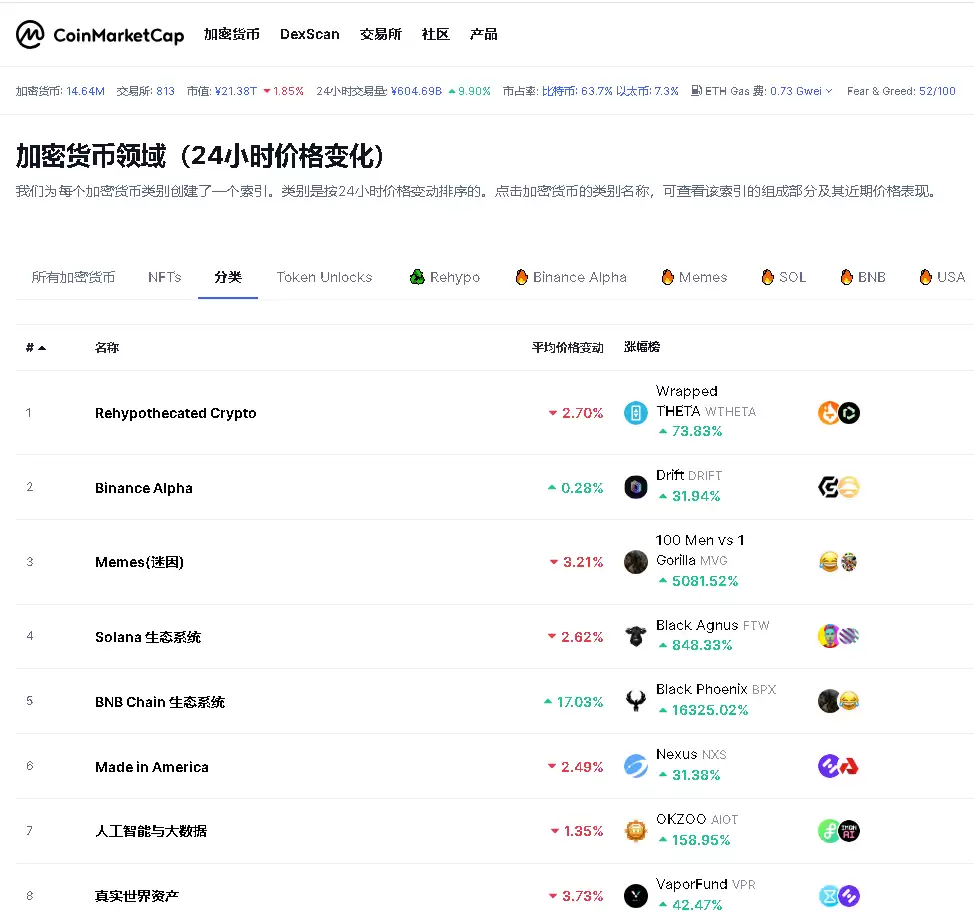The height and width of the screenshot is (913, 974).
Task: Click the CoinMarketCap logo
Action: point(97,34)
